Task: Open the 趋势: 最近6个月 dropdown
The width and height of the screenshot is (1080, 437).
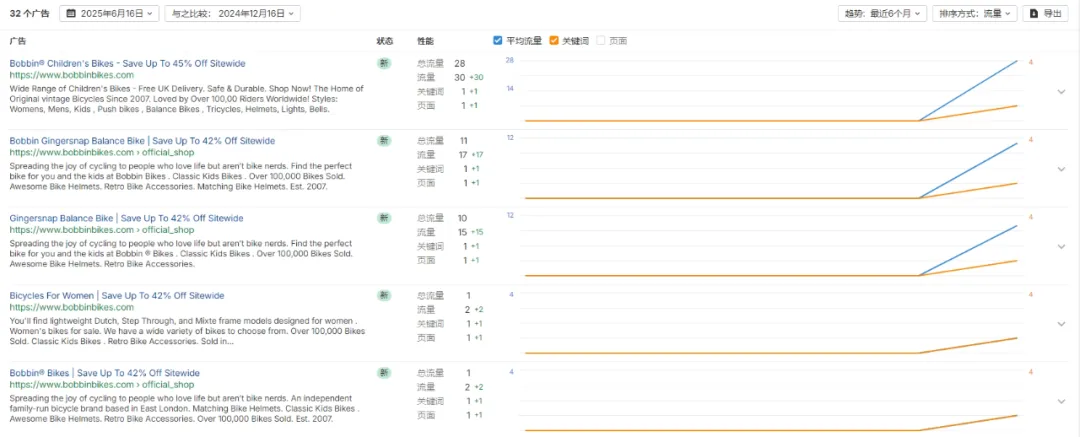Action: 882,13
